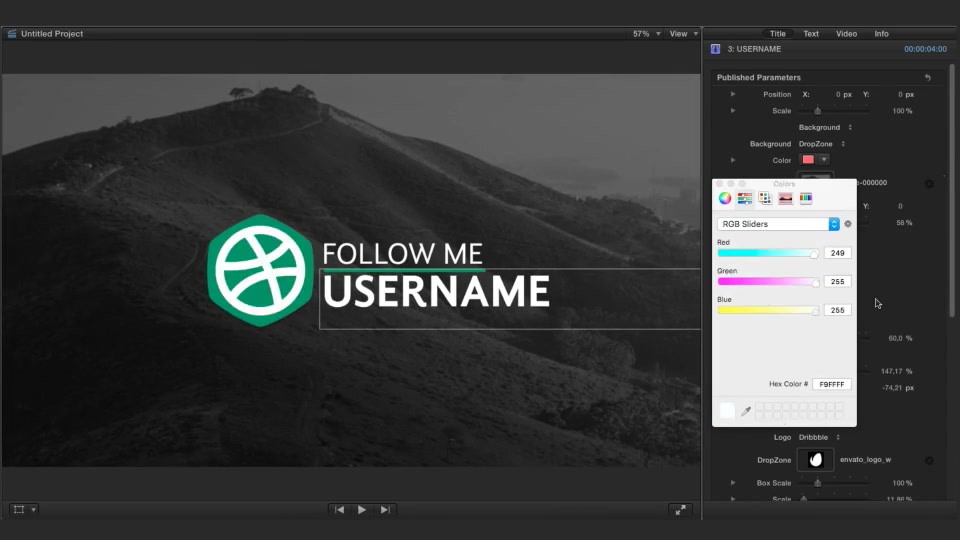Select the color wheel picker mode

coord(725,198)
